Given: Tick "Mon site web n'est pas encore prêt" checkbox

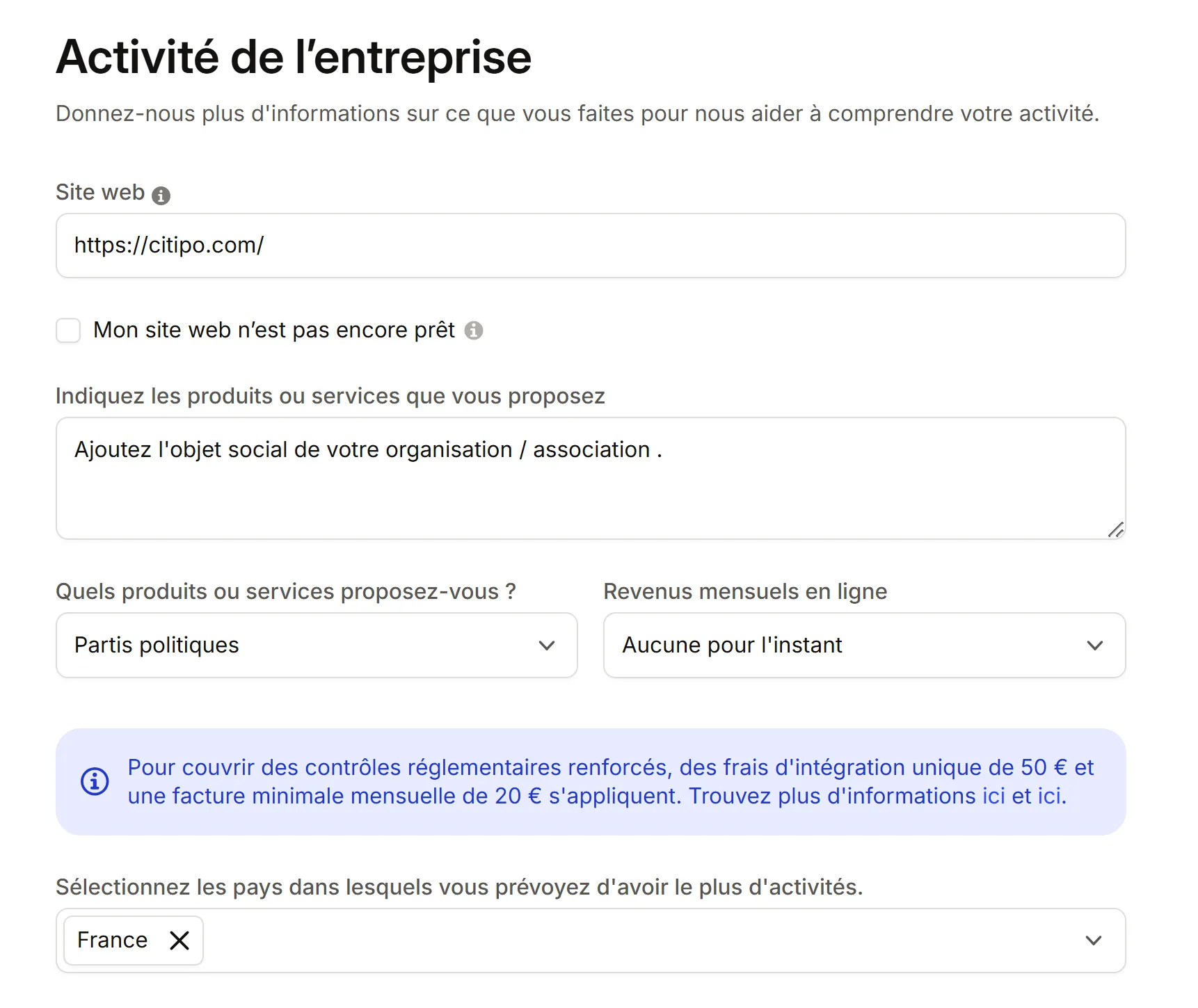Looking at the screenshot, I should pyautogui.click(x=68, y=330).
